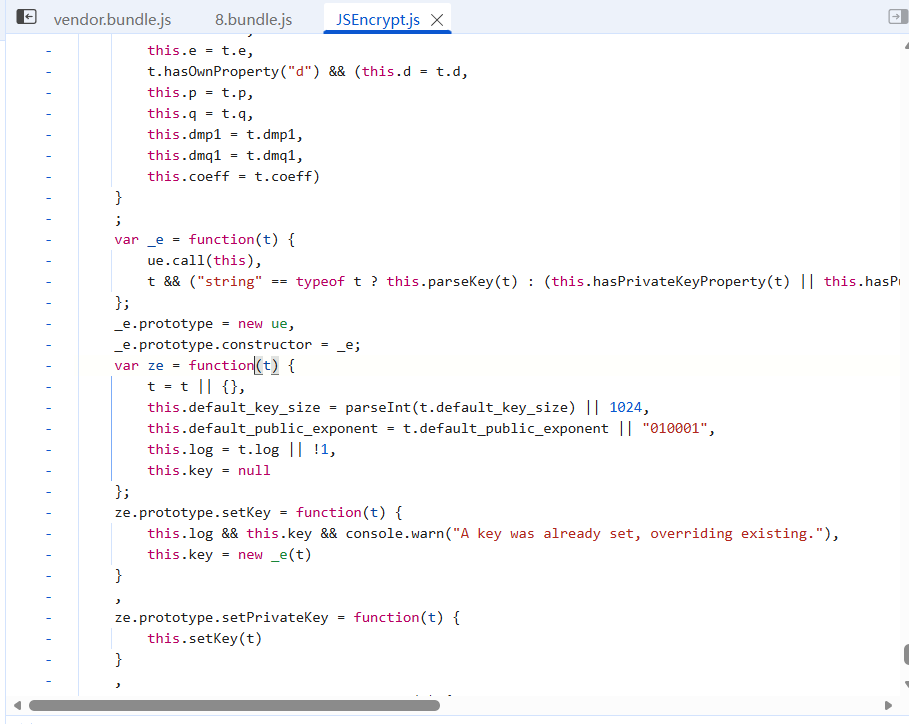Image resolution: width=909 pixels, height=724 pixels.
Task: Toggle the debugger sidebar icon at top right
Action: click(898, 17)
